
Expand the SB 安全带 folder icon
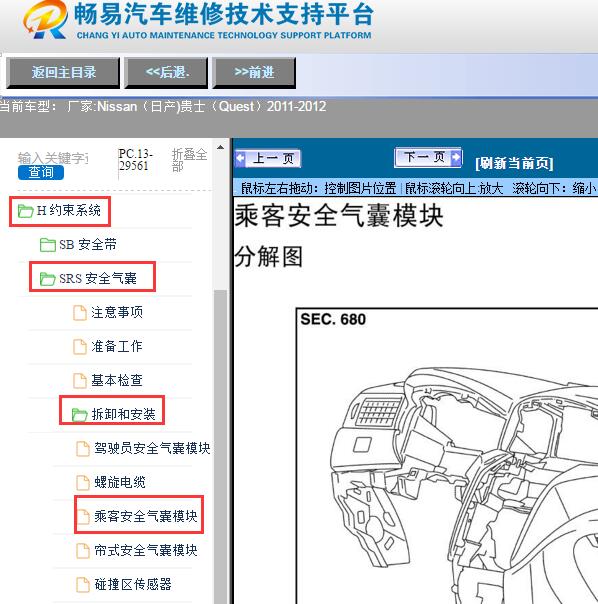[48, 245]
